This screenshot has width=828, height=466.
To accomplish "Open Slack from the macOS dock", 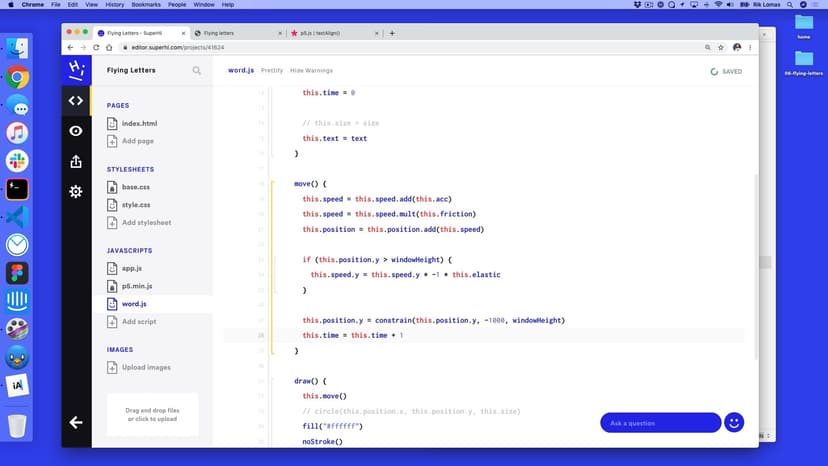I will click(x=17, y=161).
